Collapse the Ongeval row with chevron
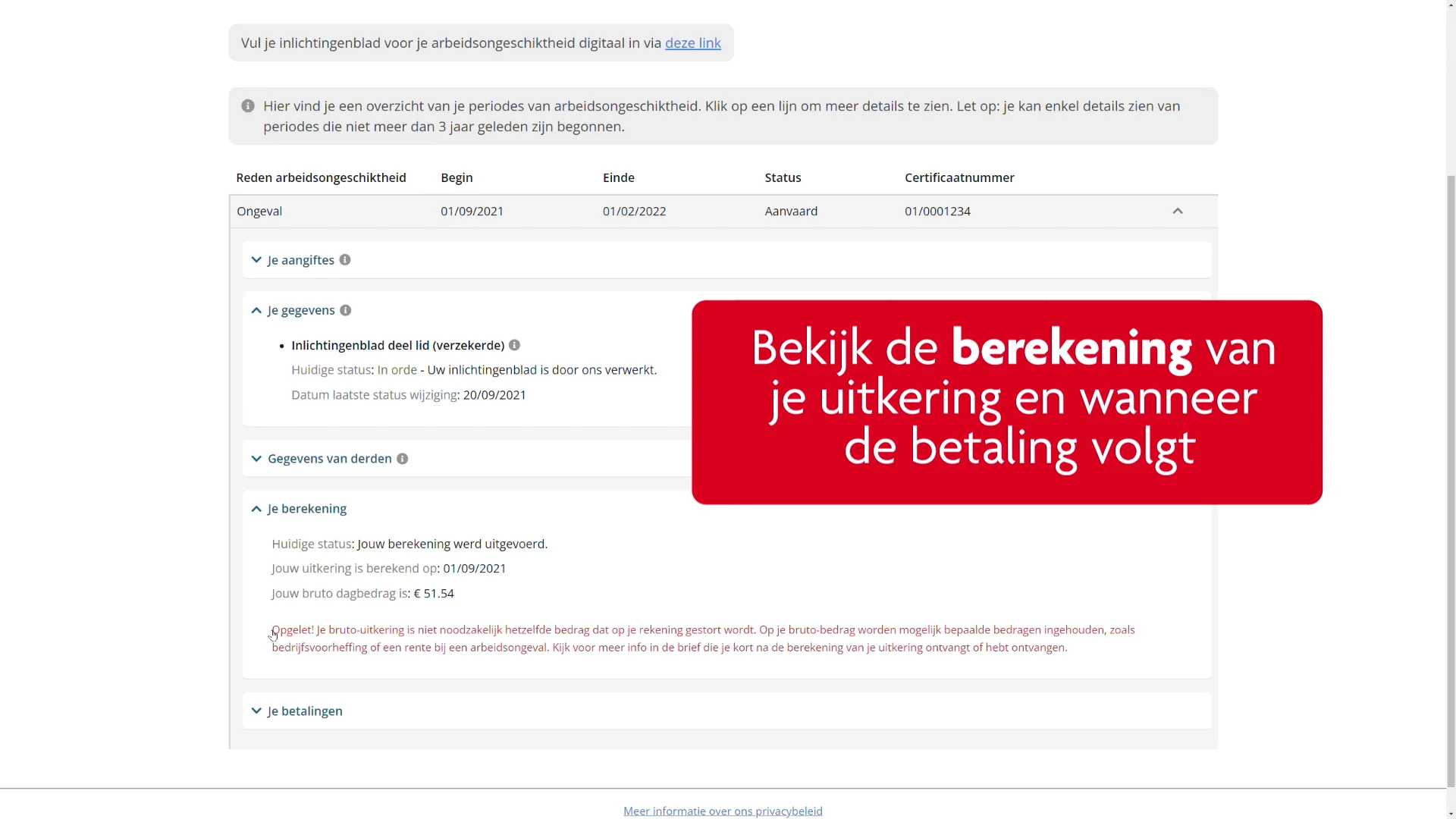Screen dimensions: 1456x819 [1178, 212]
